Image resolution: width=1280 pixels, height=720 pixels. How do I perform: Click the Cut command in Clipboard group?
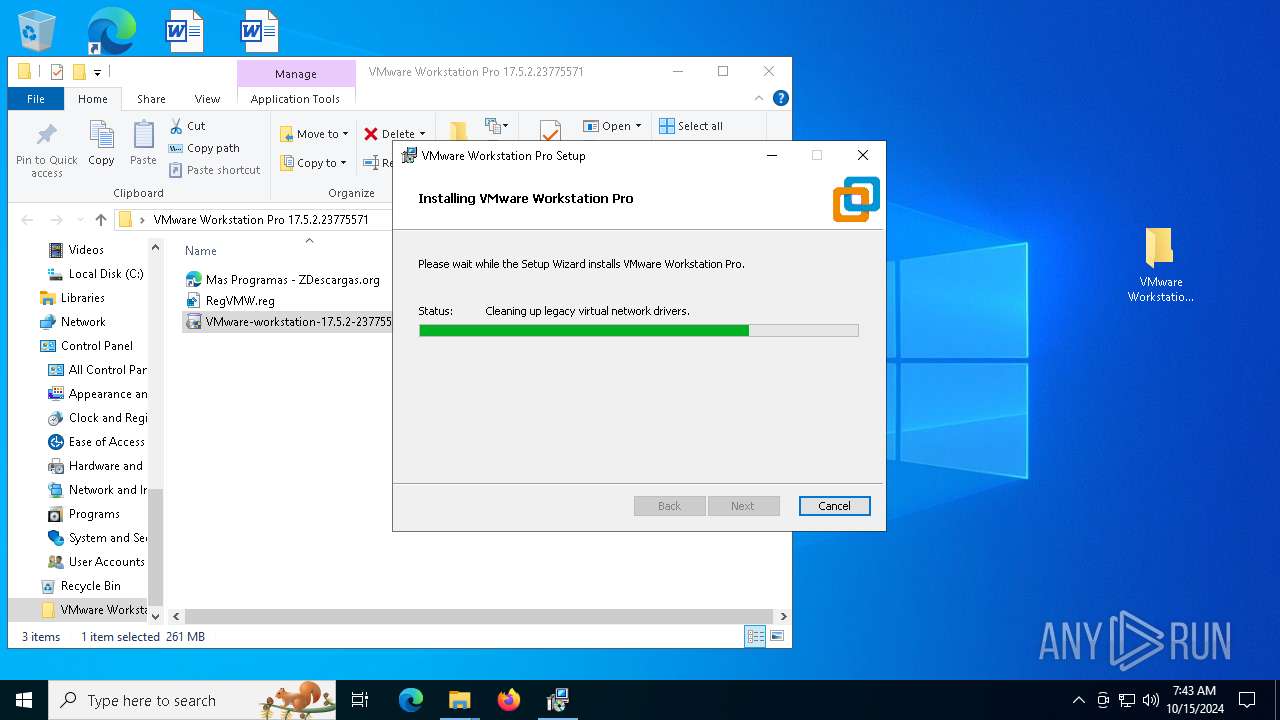click(x=187, y=126)
